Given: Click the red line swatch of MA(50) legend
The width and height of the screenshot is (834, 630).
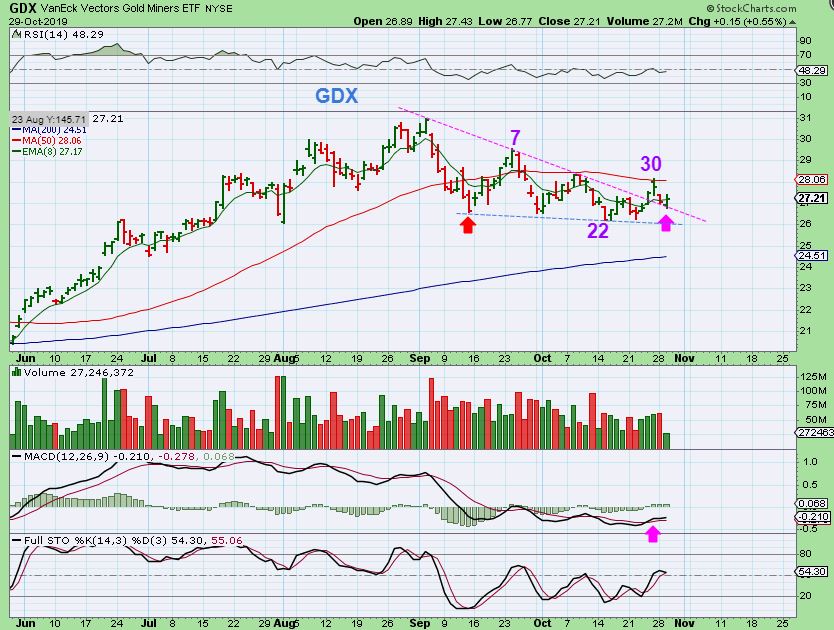Looking at the screenshot, I should pyautogui.click(x=16, y=141).
